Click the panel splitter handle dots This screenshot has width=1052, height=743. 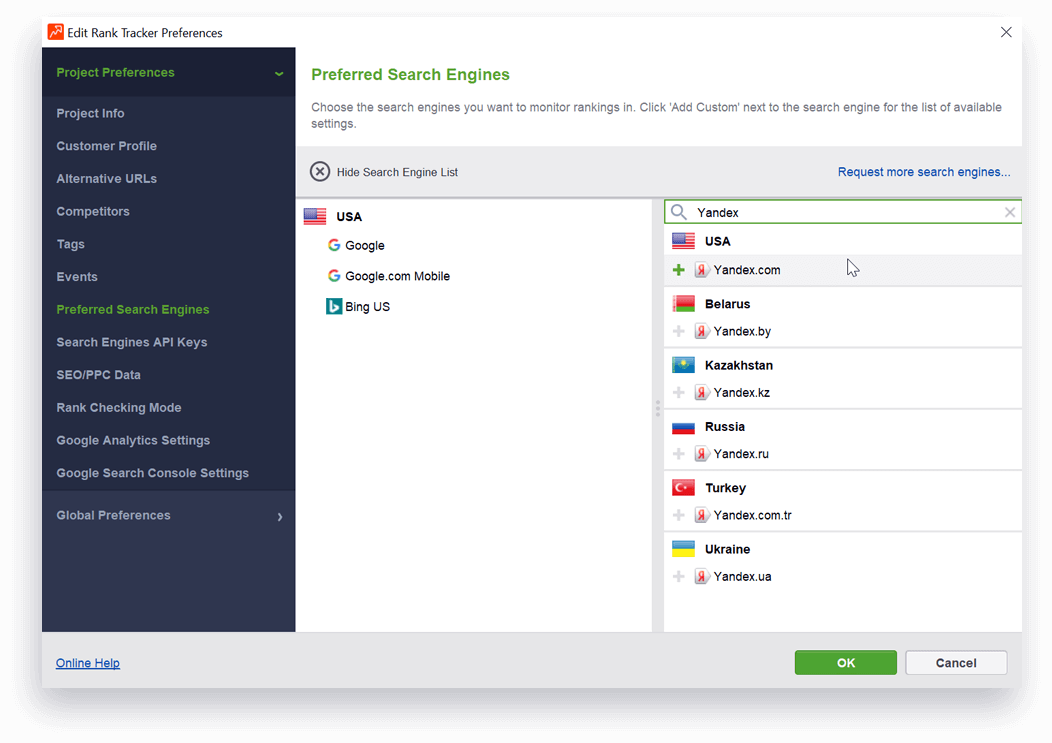tap(658, 407)
